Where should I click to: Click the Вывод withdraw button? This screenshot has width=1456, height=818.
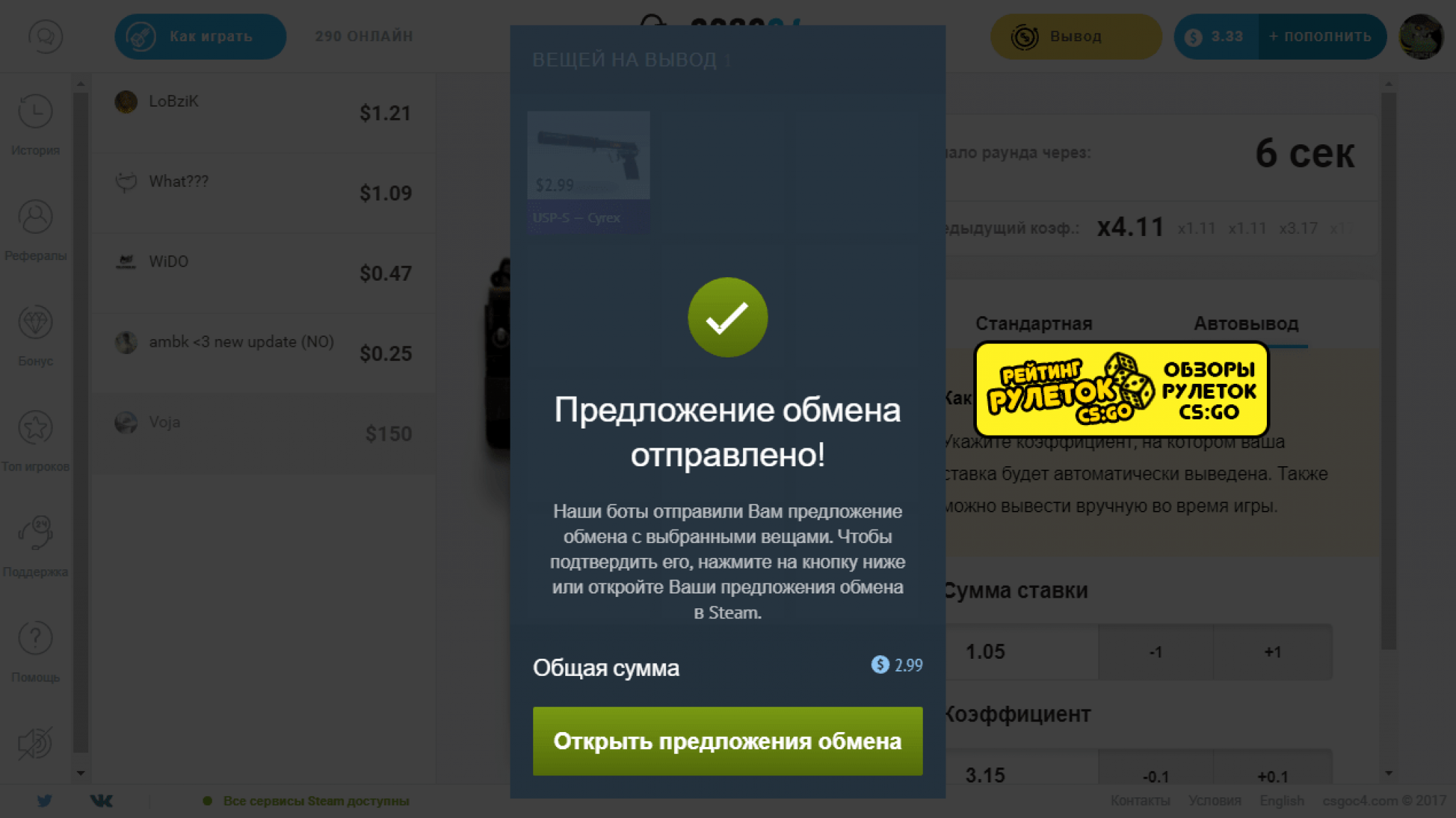tap(1076, 36)
